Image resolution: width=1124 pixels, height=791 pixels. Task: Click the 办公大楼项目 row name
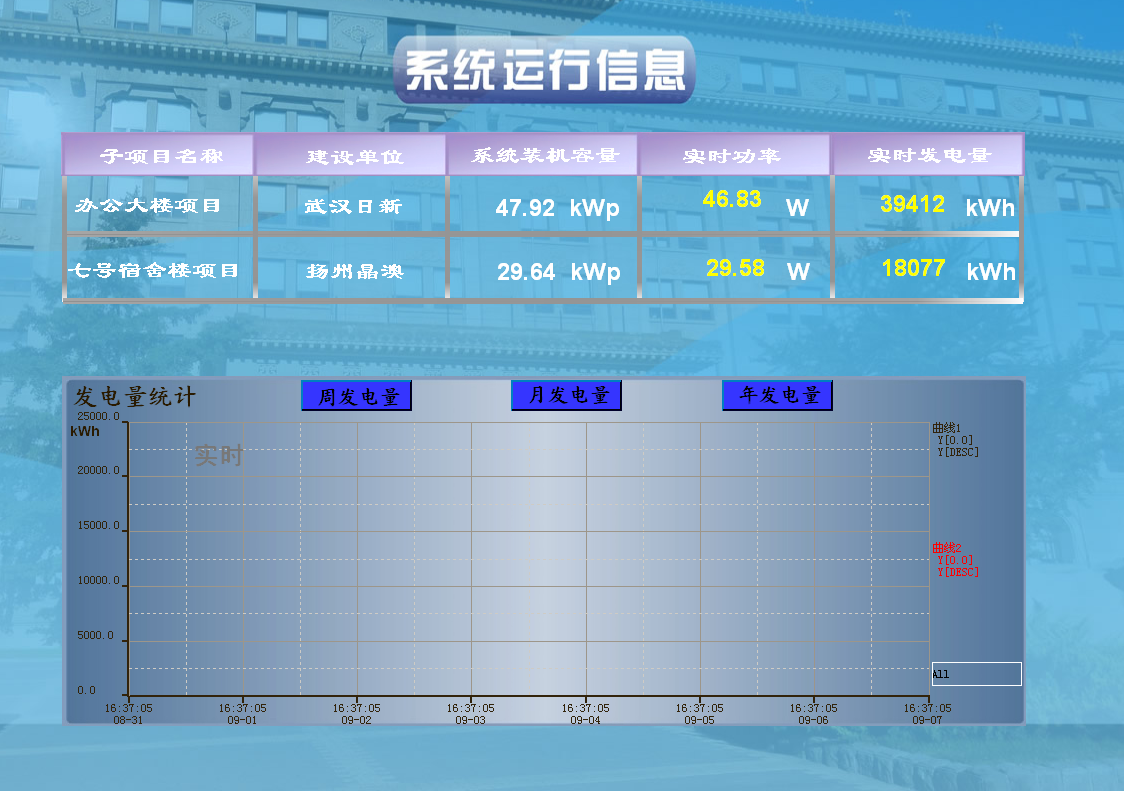click(x=148, y=206)
